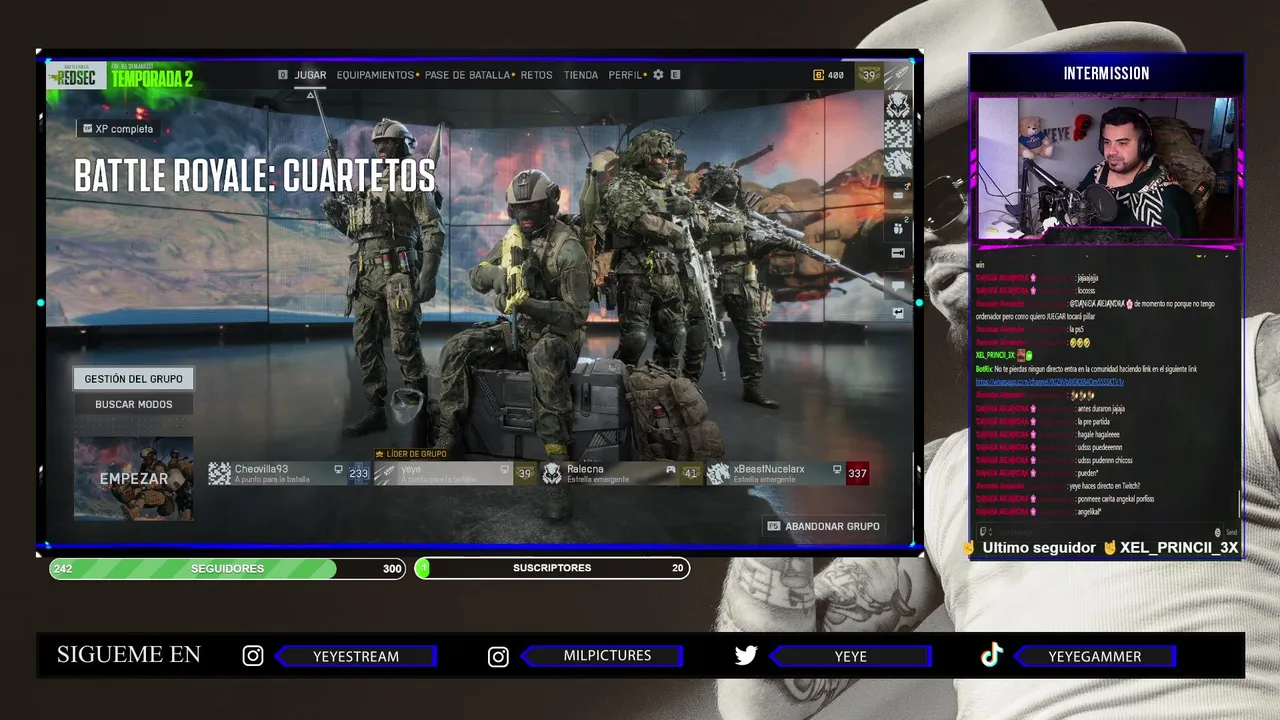The width and height of the screenshot is (1280, 720).
Task: Click the return arrow icon at the sidebar bottom
Action: [x=898, y=313]
